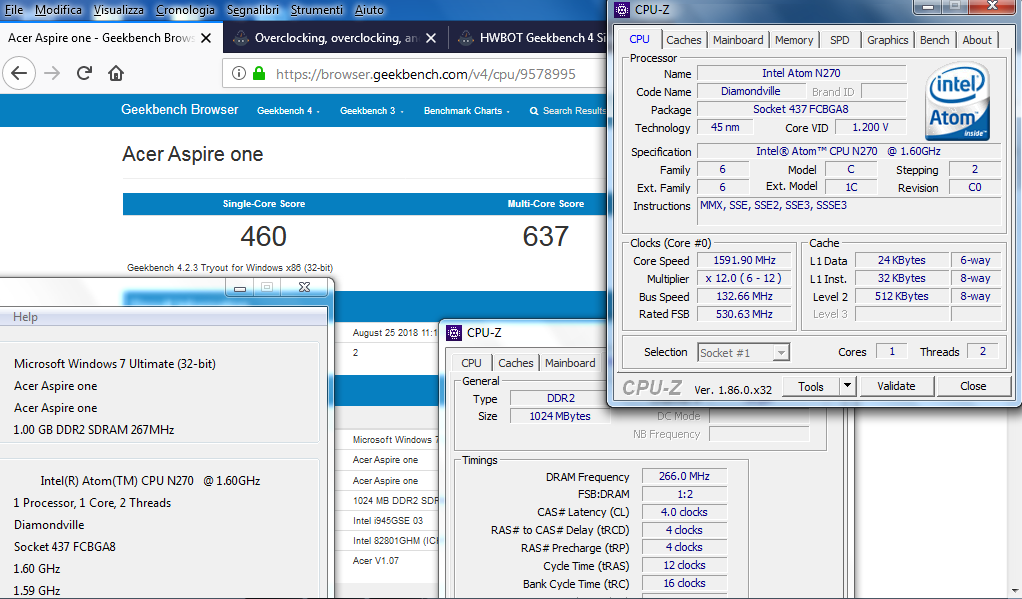Click the Firefox forward arrow
The width and height of the screenshot is (1022, 599).
pos(52,73)
